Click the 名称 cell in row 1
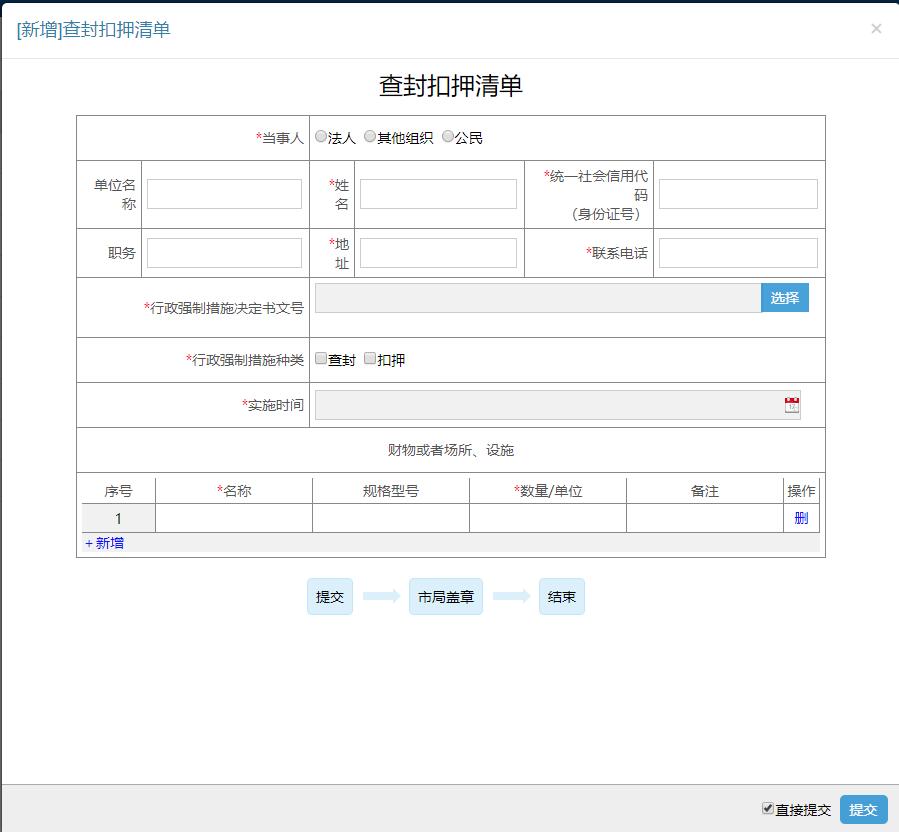This screenshot has height=832, width=899. (x=234, y=518)
